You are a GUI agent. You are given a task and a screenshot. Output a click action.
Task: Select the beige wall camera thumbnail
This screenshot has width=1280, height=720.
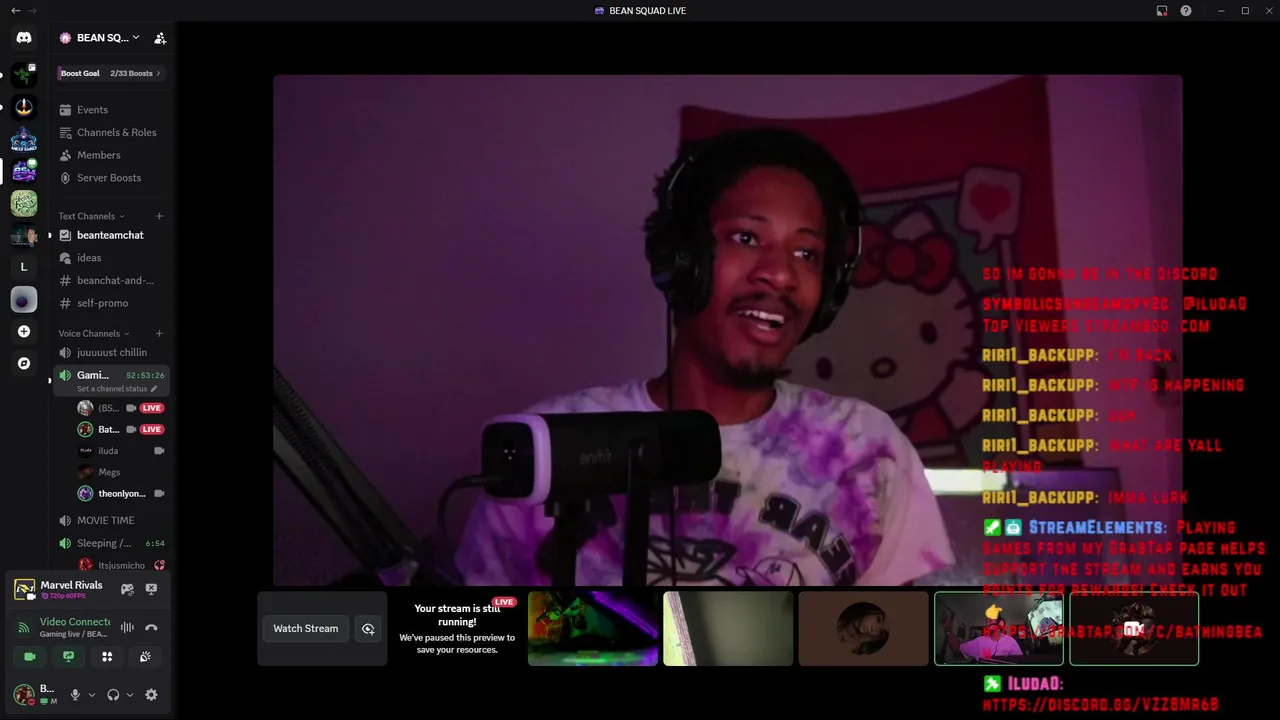[x=728, y=628]
